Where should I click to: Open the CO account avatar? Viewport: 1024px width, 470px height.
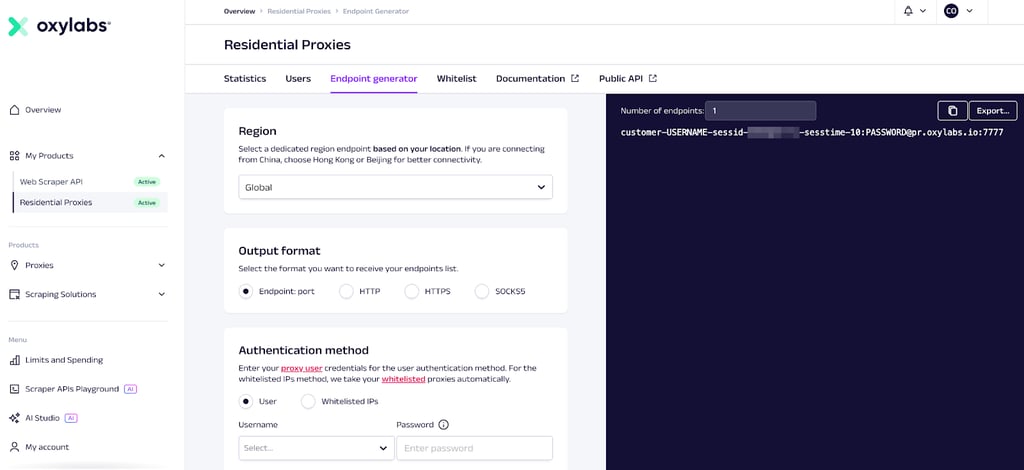[x=951, y=11]
